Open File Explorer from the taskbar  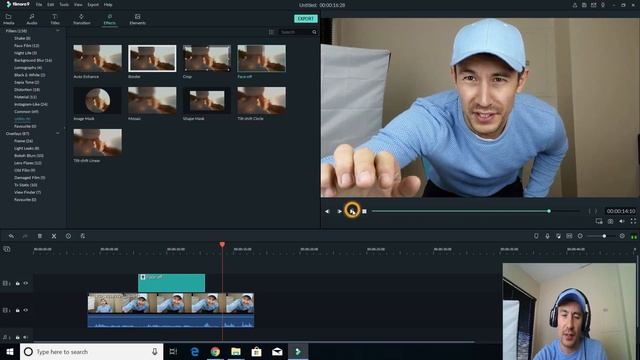(236, 351)
